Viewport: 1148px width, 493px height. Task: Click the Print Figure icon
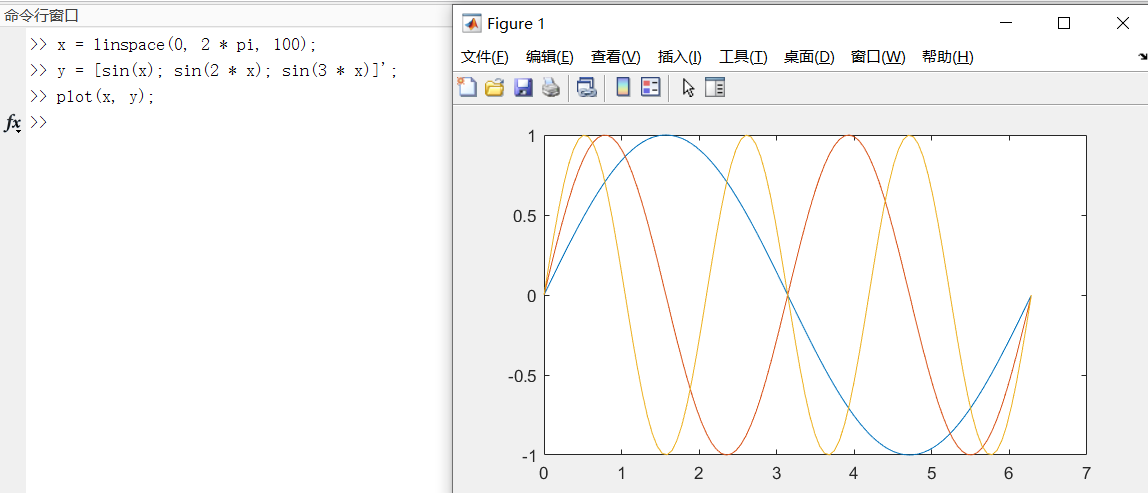551,88
